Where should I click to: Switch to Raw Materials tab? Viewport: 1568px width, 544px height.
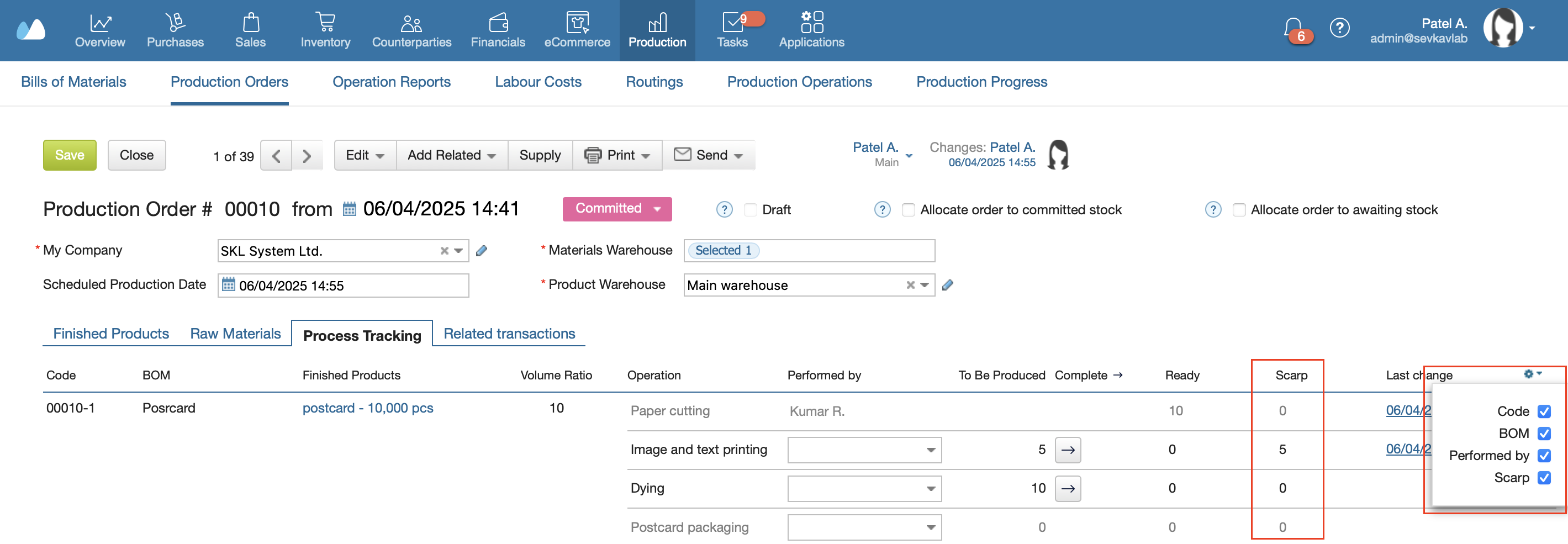236,334
